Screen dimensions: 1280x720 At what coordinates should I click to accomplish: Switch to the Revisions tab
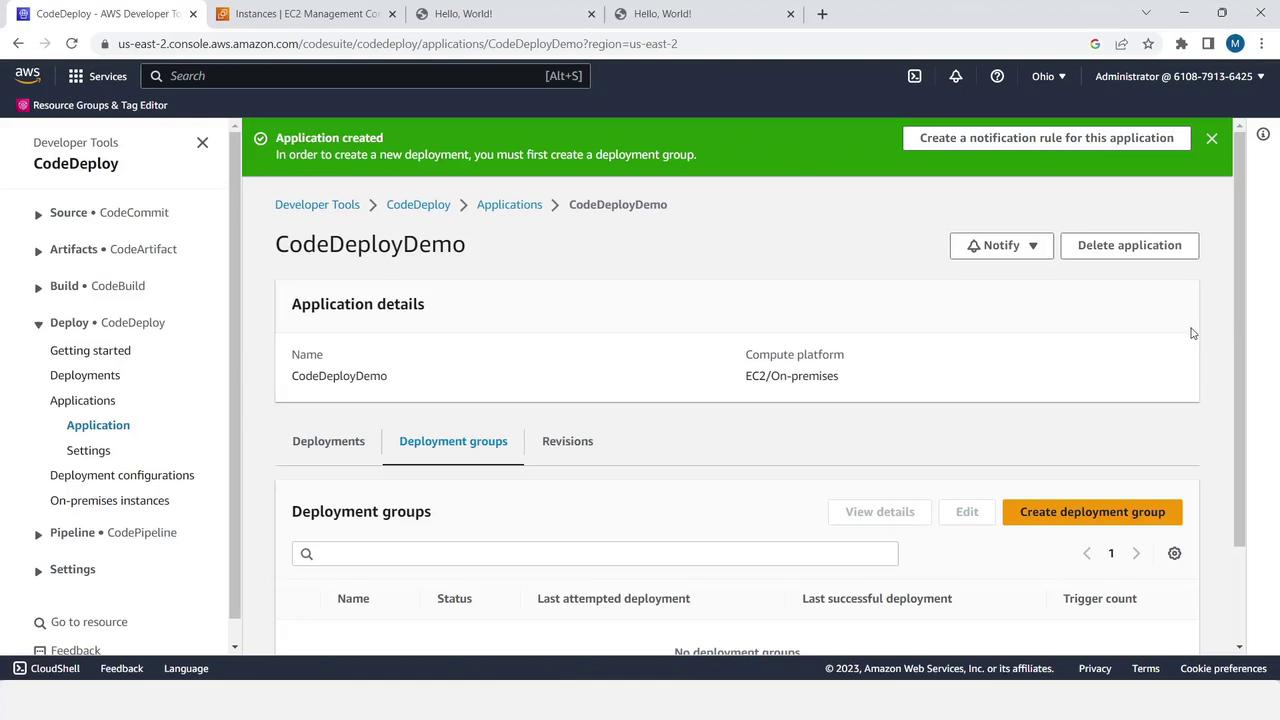[x=567, y=441]
